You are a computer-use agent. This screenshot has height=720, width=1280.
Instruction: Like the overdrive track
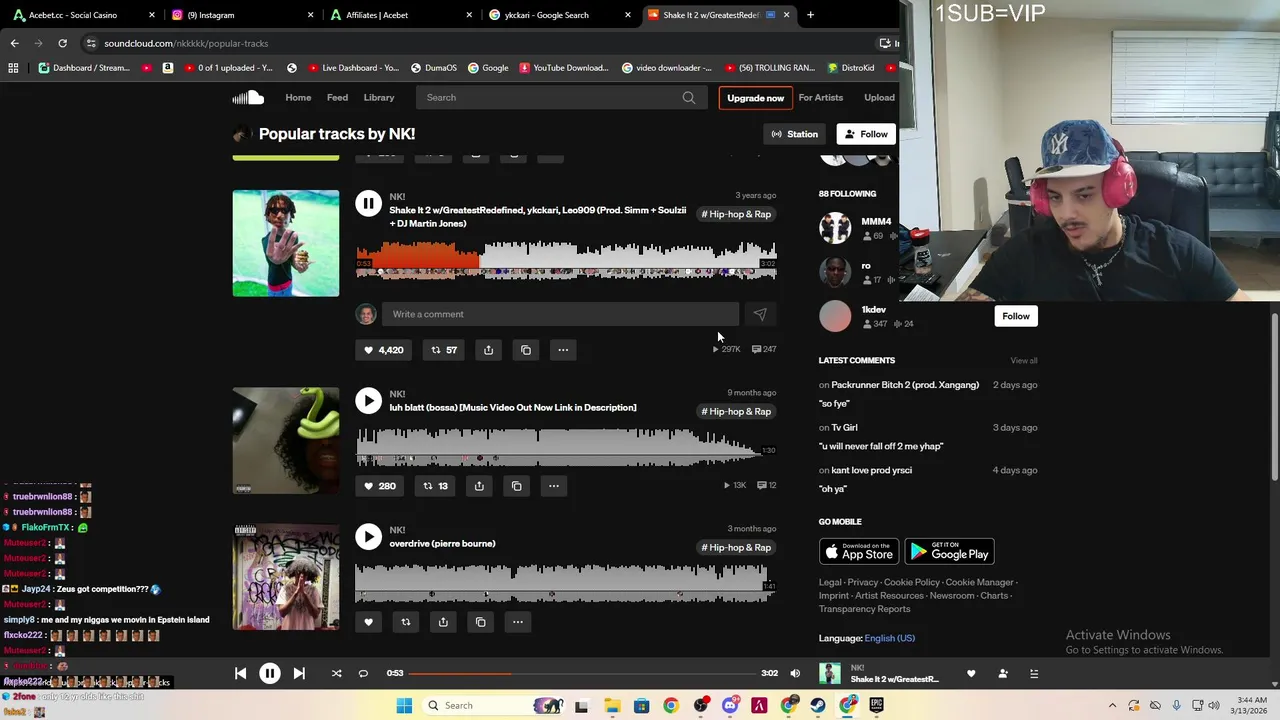(368, 622)
